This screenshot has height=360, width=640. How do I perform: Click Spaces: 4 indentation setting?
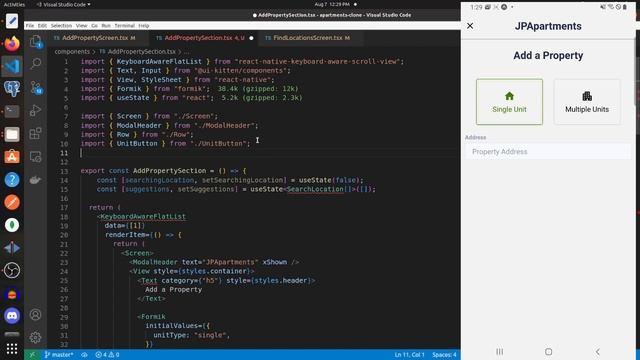click(x=444, y=355)
